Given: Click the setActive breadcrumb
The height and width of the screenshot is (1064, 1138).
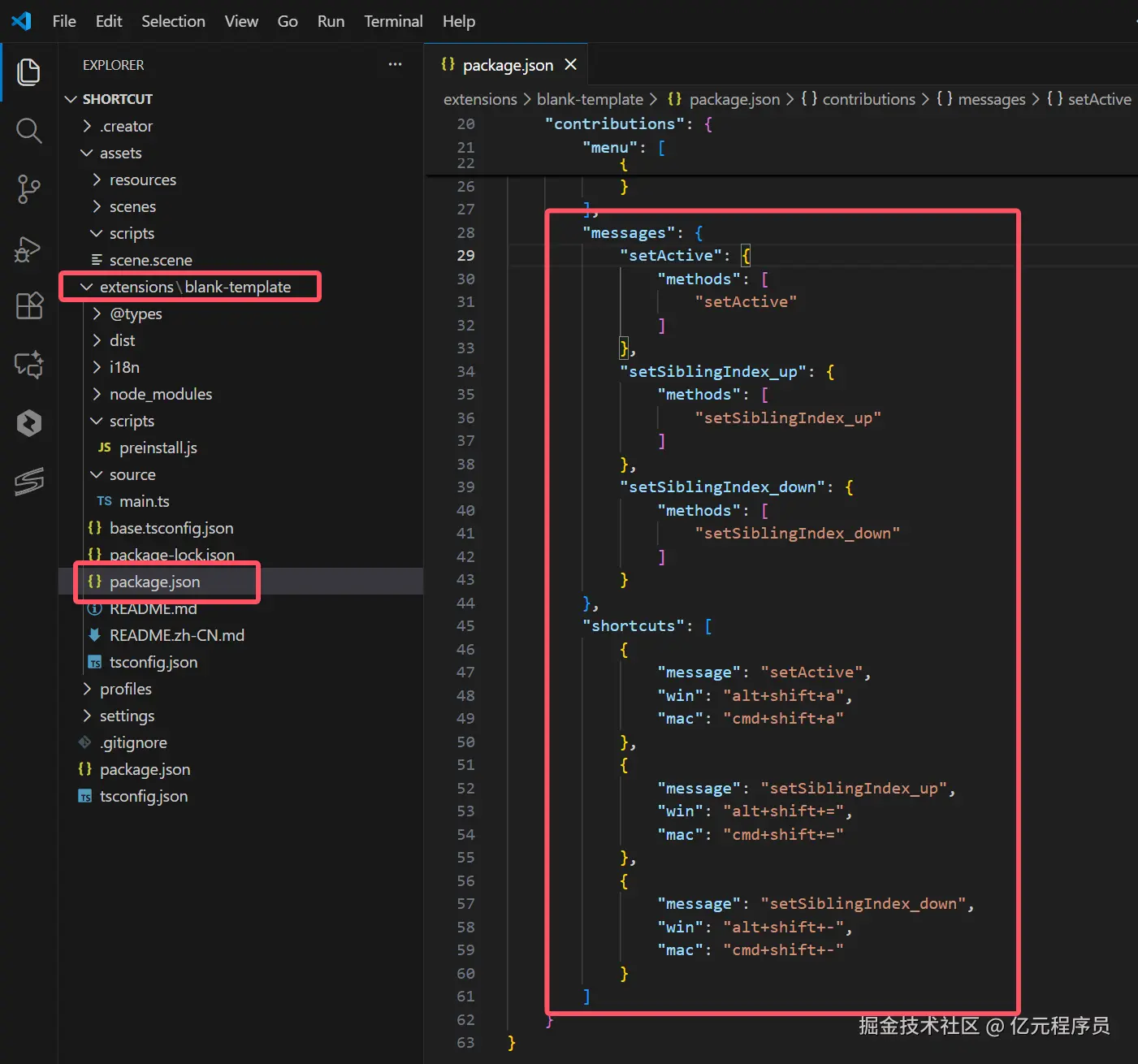Looking at the screenshot, I should point(1089,99).
